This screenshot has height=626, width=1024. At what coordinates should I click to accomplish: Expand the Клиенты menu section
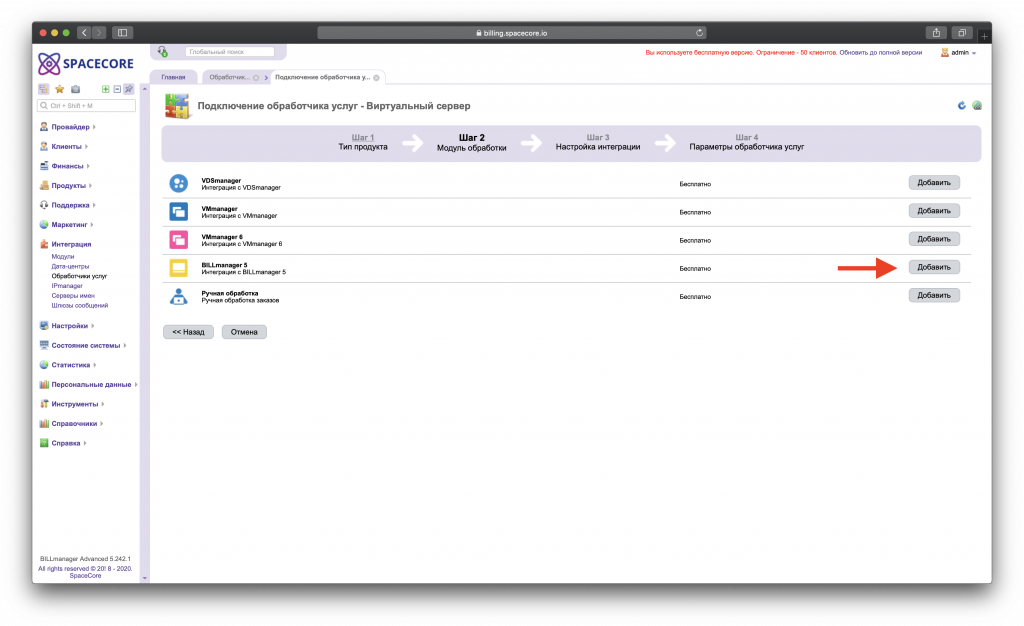point(86,146)
